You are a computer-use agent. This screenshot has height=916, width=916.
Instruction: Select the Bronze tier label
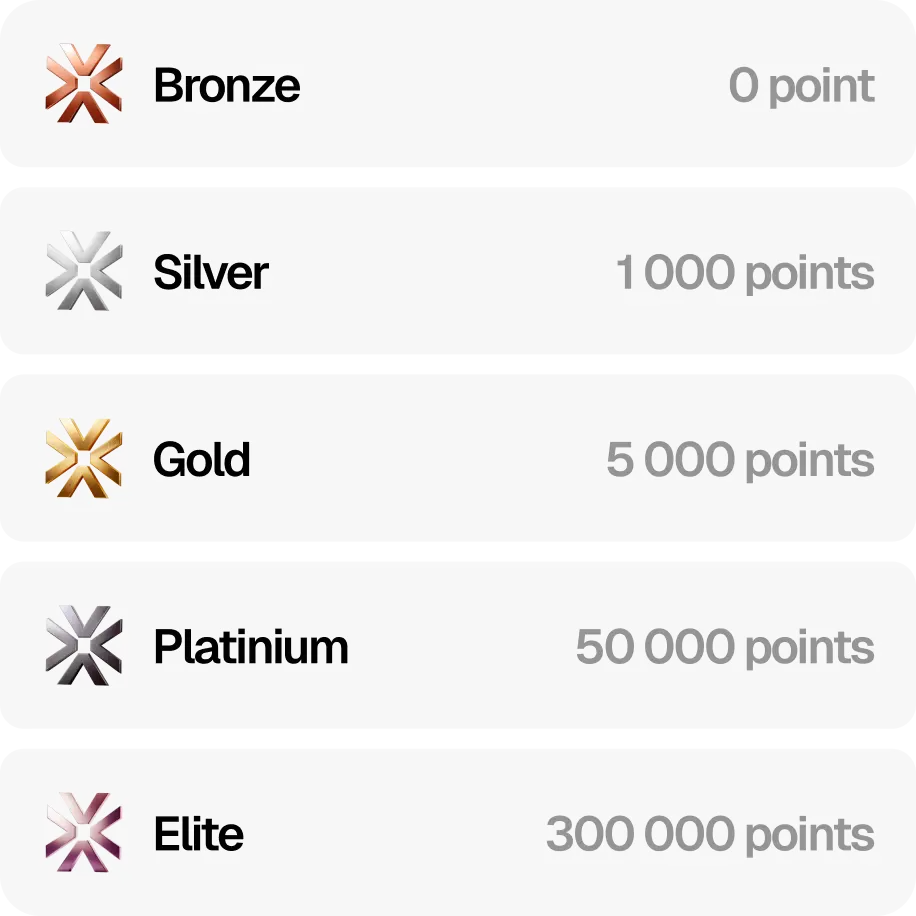227,85
